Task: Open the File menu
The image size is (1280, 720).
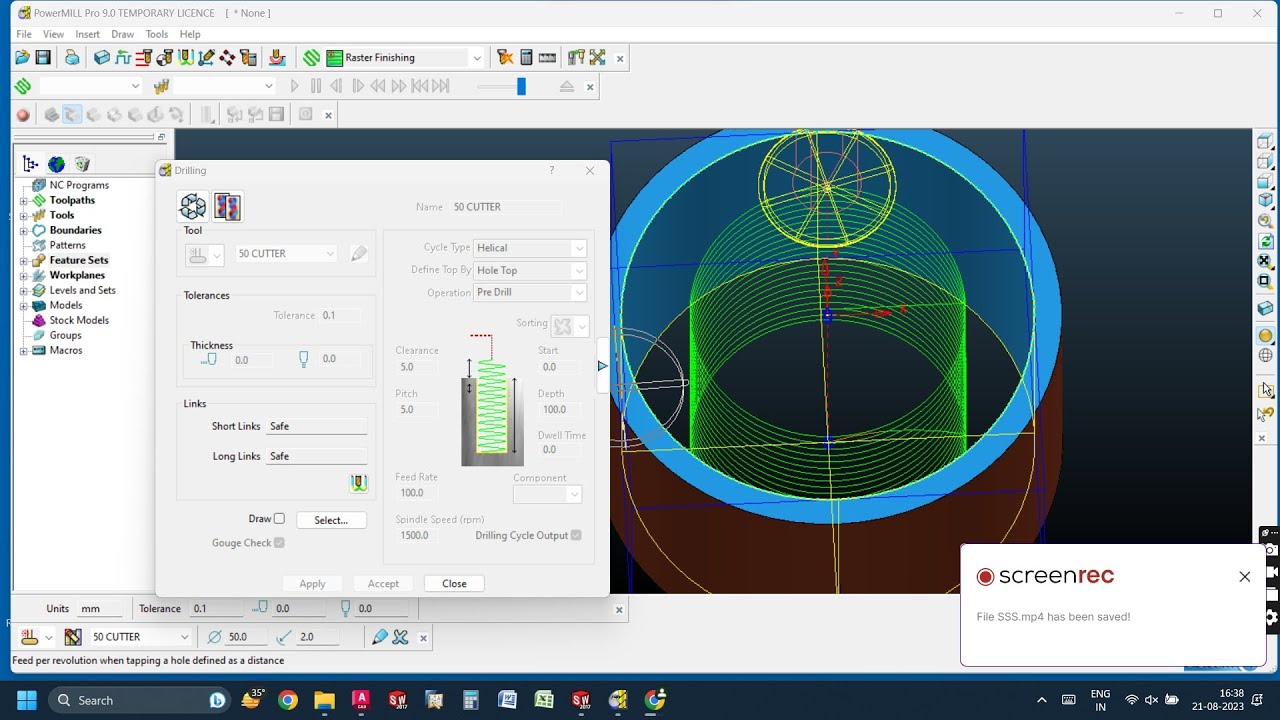Action: pos(24,34)
